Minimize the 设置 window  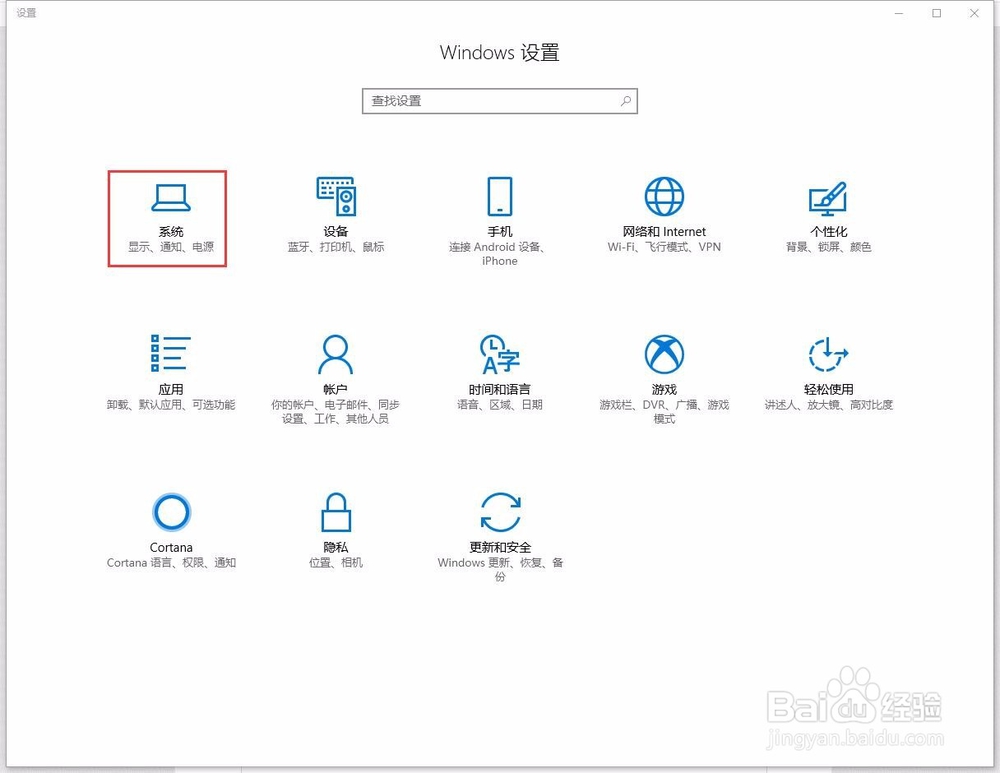[x=899, y=13]
